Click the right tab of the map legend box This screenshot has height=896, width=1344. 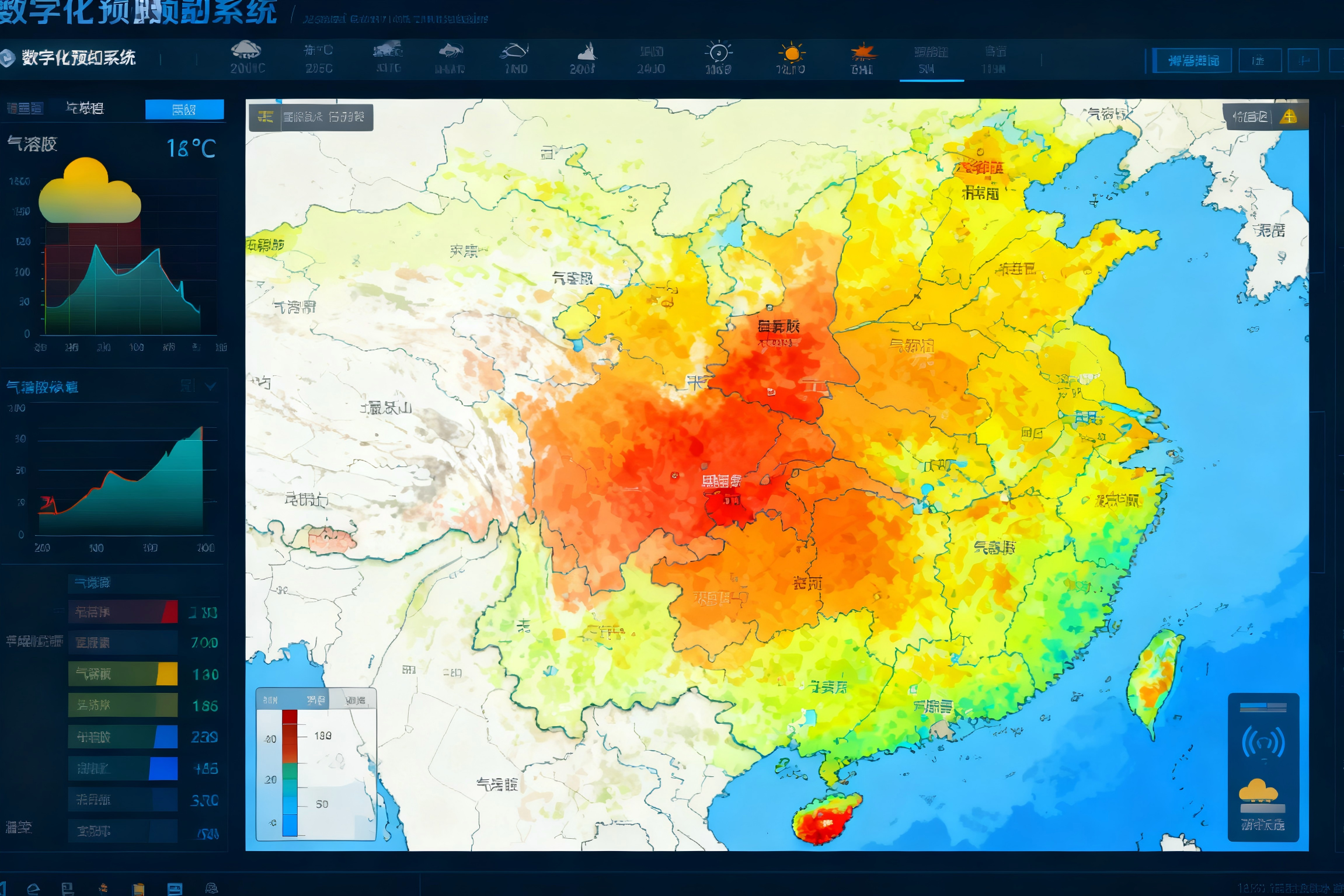354,699
